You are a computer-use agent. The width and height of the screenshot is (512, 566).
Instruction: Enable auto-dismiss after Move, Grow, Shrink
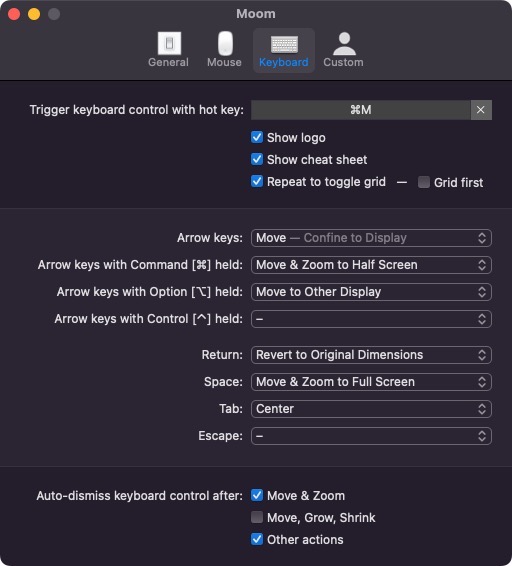257,517
